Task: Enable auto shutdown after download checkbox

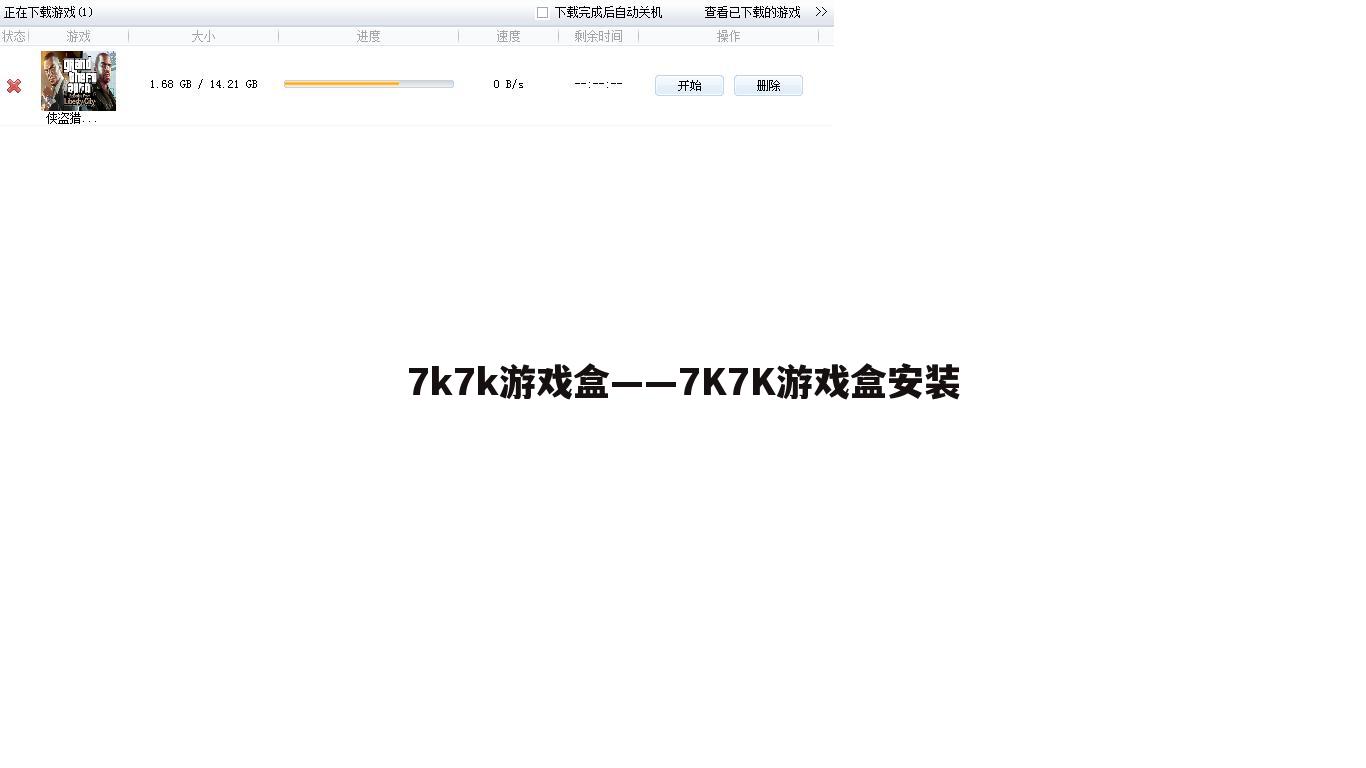Action: 542,13
